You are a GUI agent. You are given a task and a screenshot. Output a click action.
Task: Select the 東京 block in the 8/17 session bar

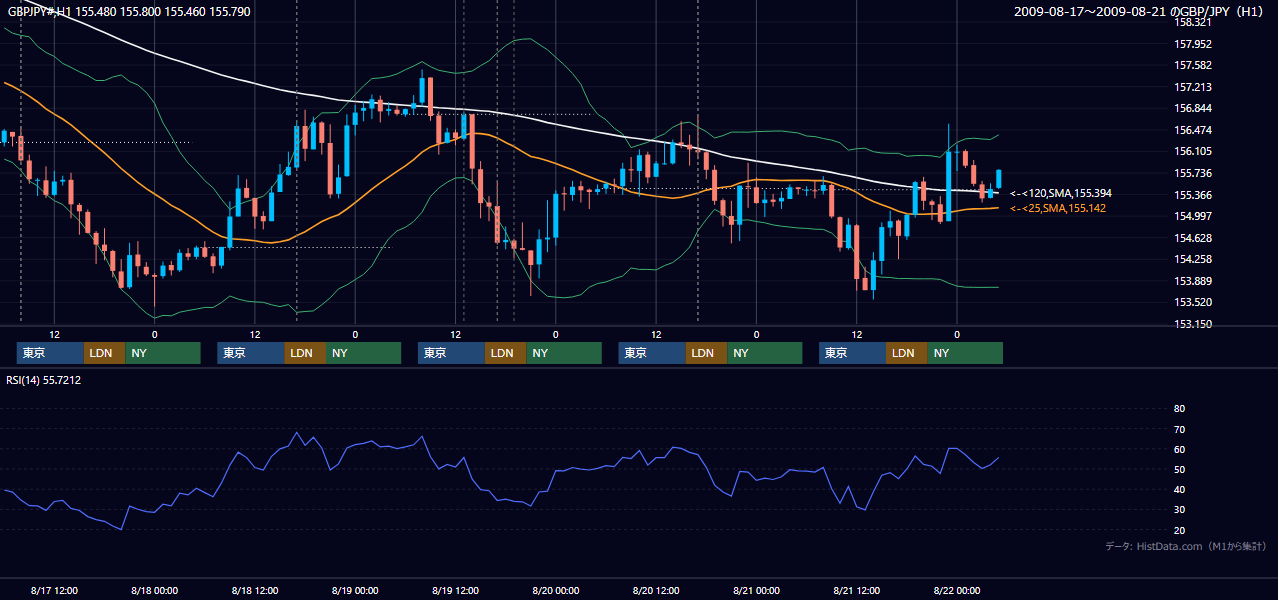pyautogui.click(x=50, y=353)
